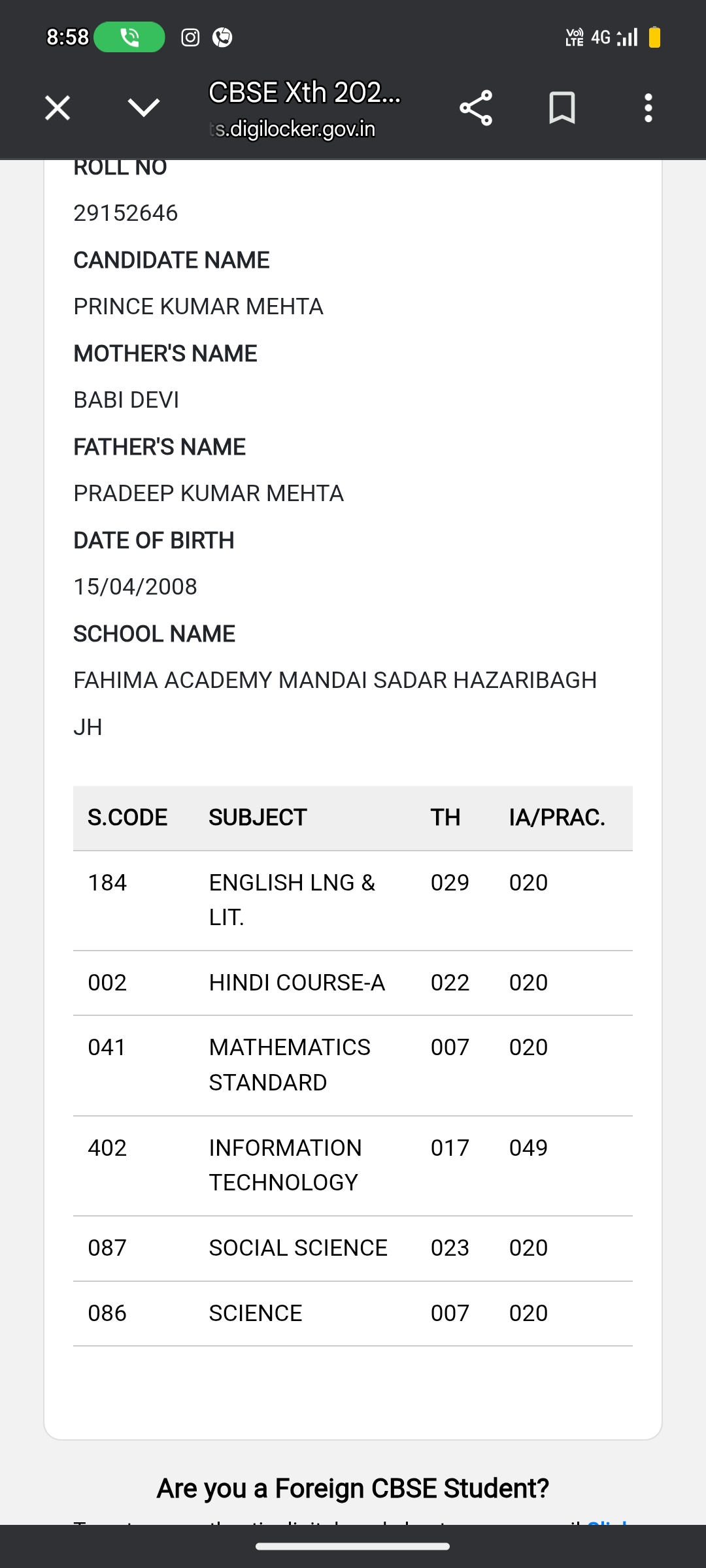Viewport: 706px width, 1568px height.
Task: Collapse browser using the down chevron
Action: (x=144, y=108)
